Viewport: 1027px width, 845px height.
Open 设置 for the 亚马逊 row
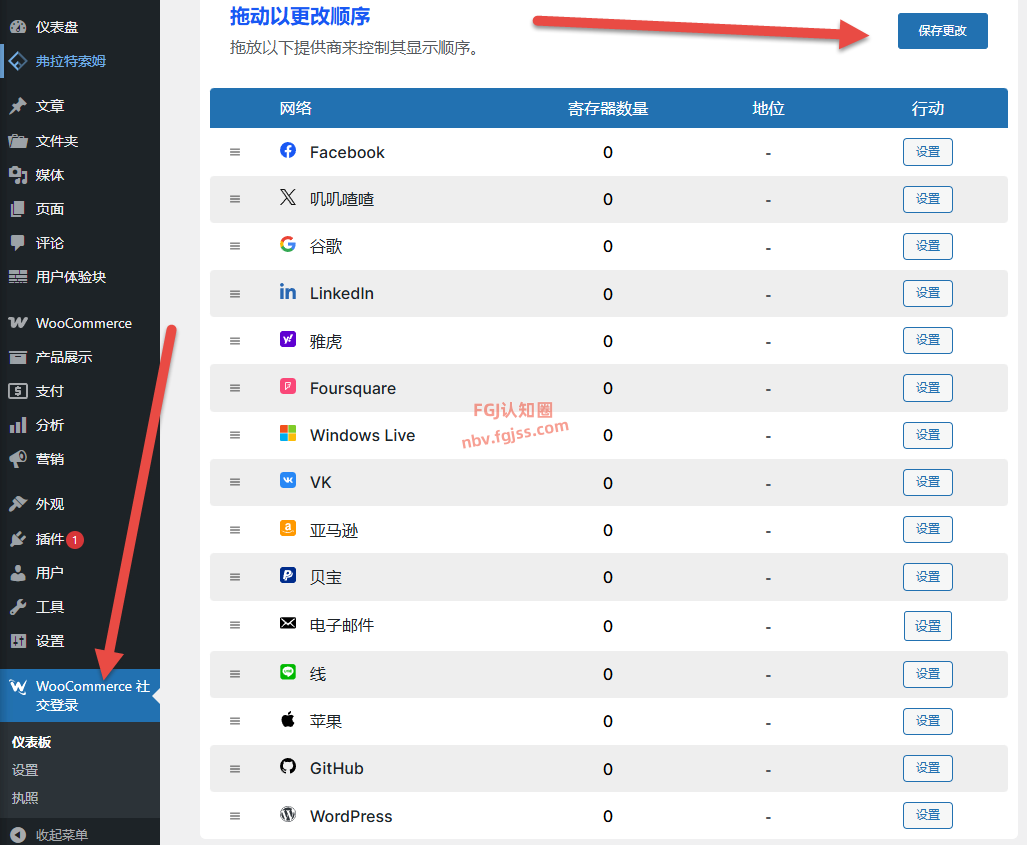point(927,529)
